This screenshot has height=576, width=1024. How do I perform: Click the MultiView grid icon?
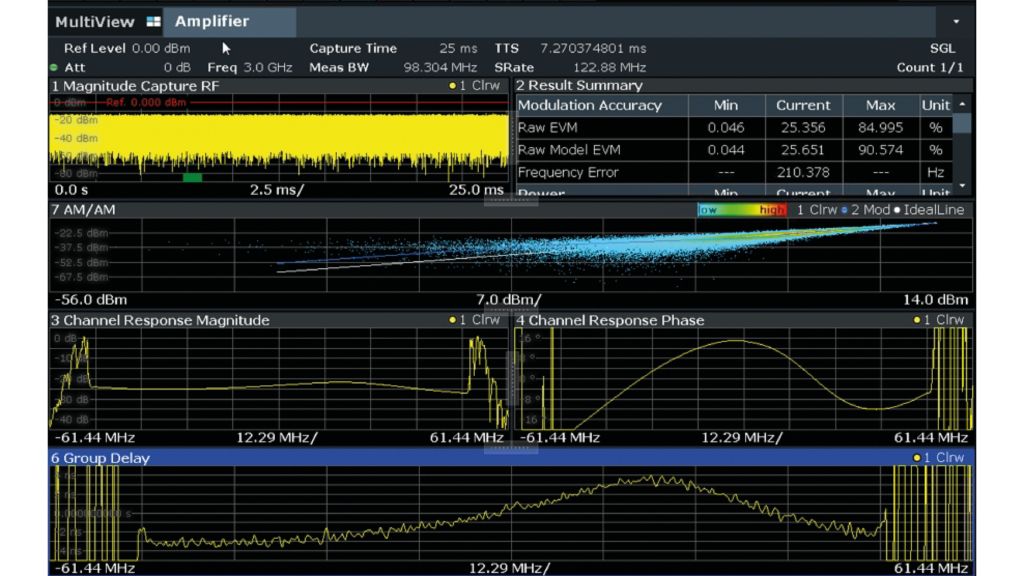pos(152,22)
